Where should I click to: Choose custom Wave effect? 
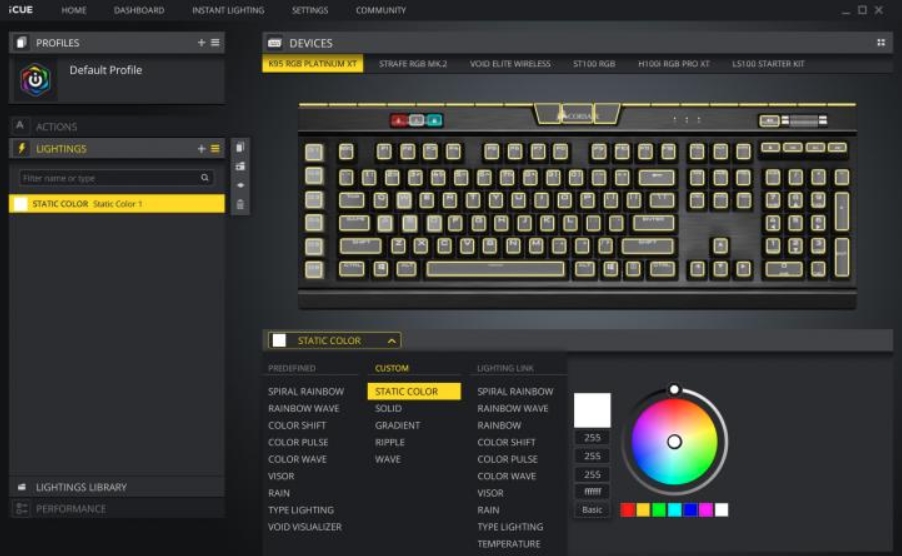pyautogui.click(x=388, y=459)
